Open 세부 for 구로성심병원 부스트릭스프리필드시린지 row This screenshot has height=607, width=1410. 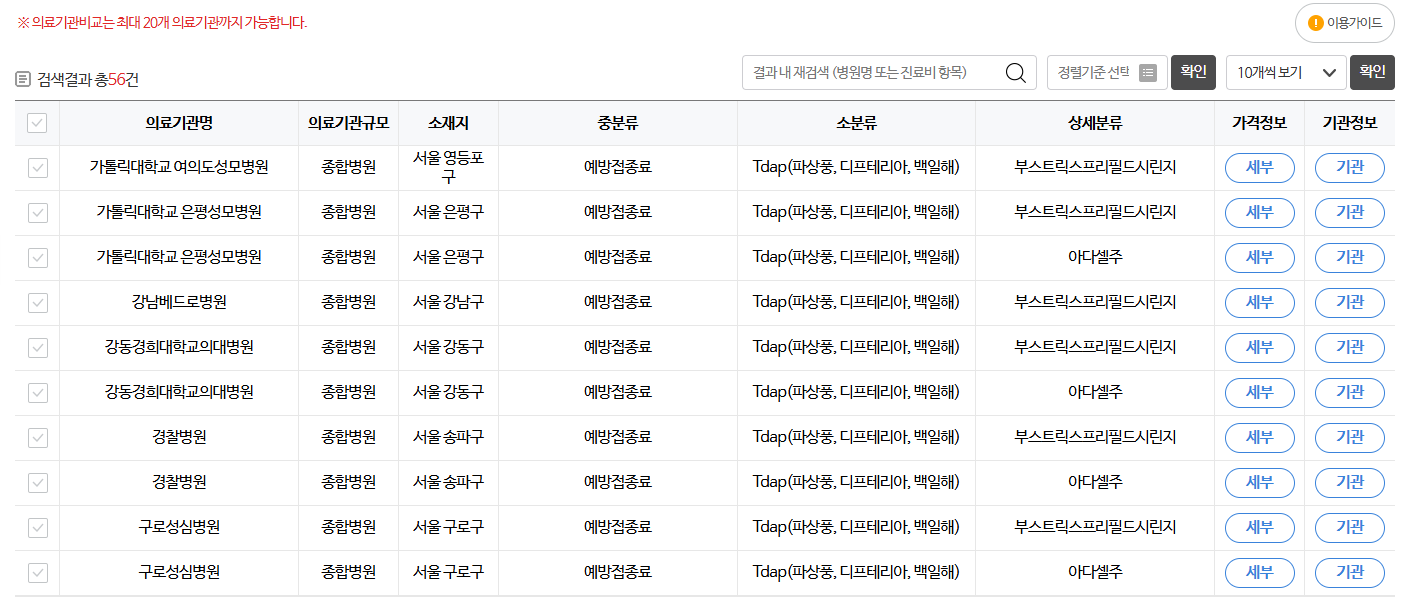coord(1259,528)
